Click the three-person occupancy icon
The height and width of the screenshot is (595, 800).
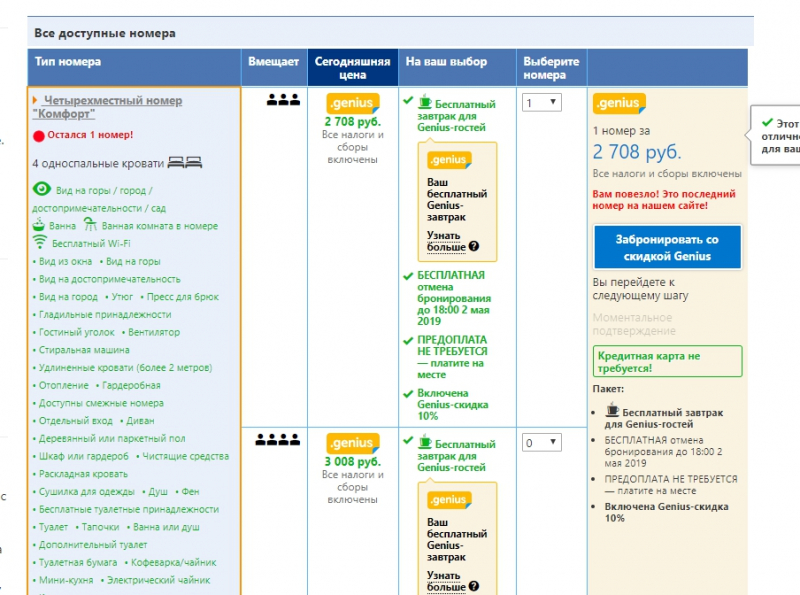coord(283,100)
